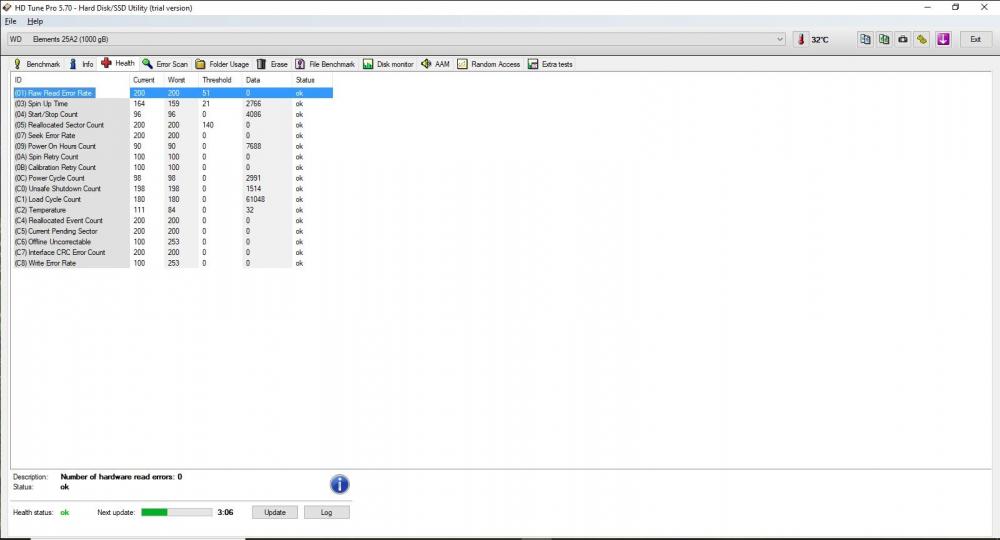Go to the Random Access tab
The image size is (1000, 540).
(x=489, y=64)
